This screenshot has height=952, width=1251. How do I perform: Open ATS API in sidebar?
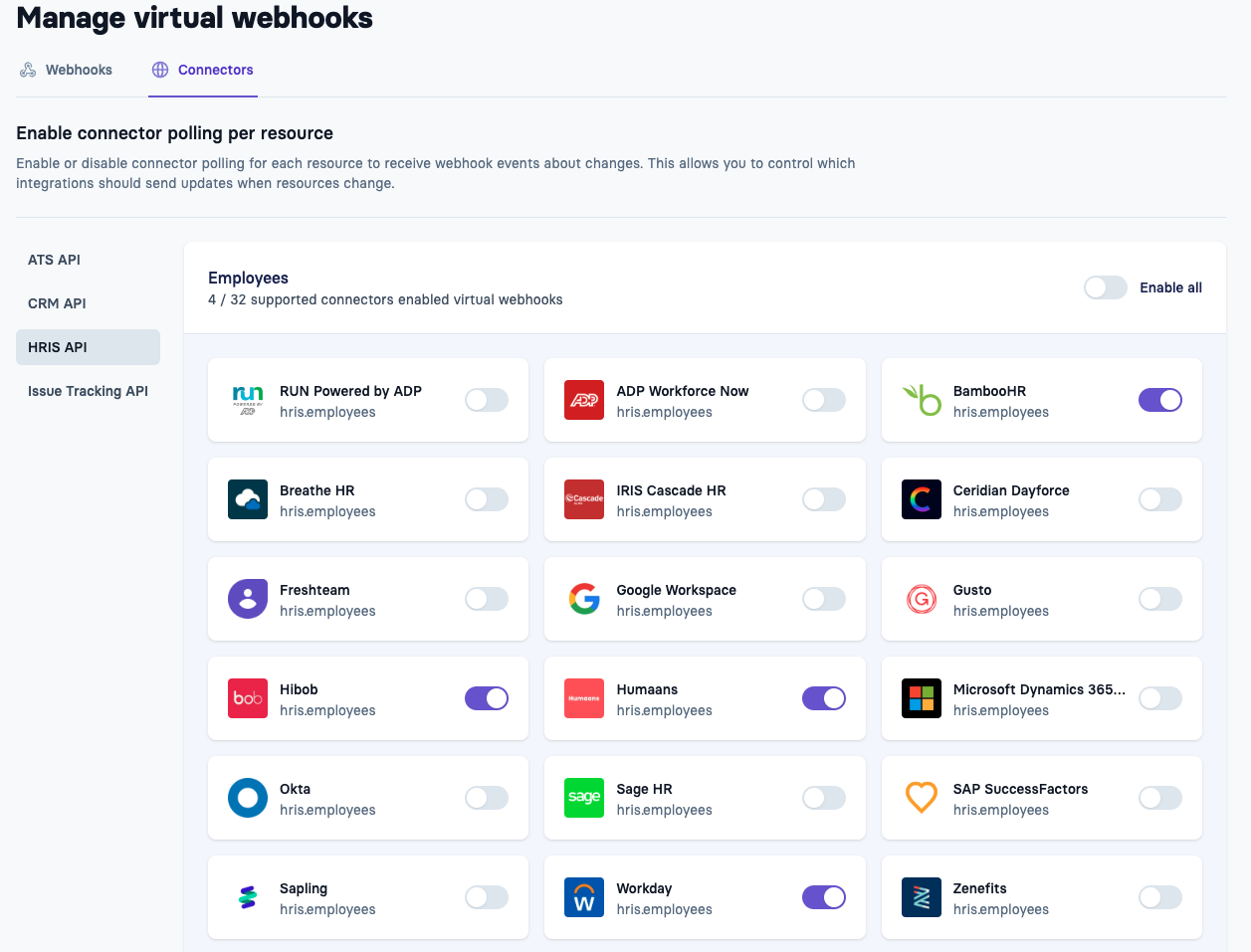[88, 260]
